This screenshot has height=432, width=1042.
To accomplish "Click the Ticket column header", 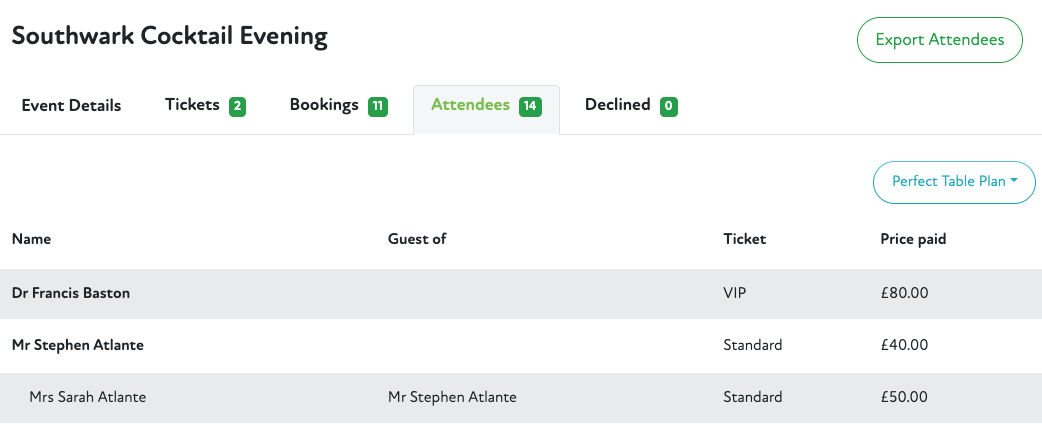I will [x=744, y=239].
